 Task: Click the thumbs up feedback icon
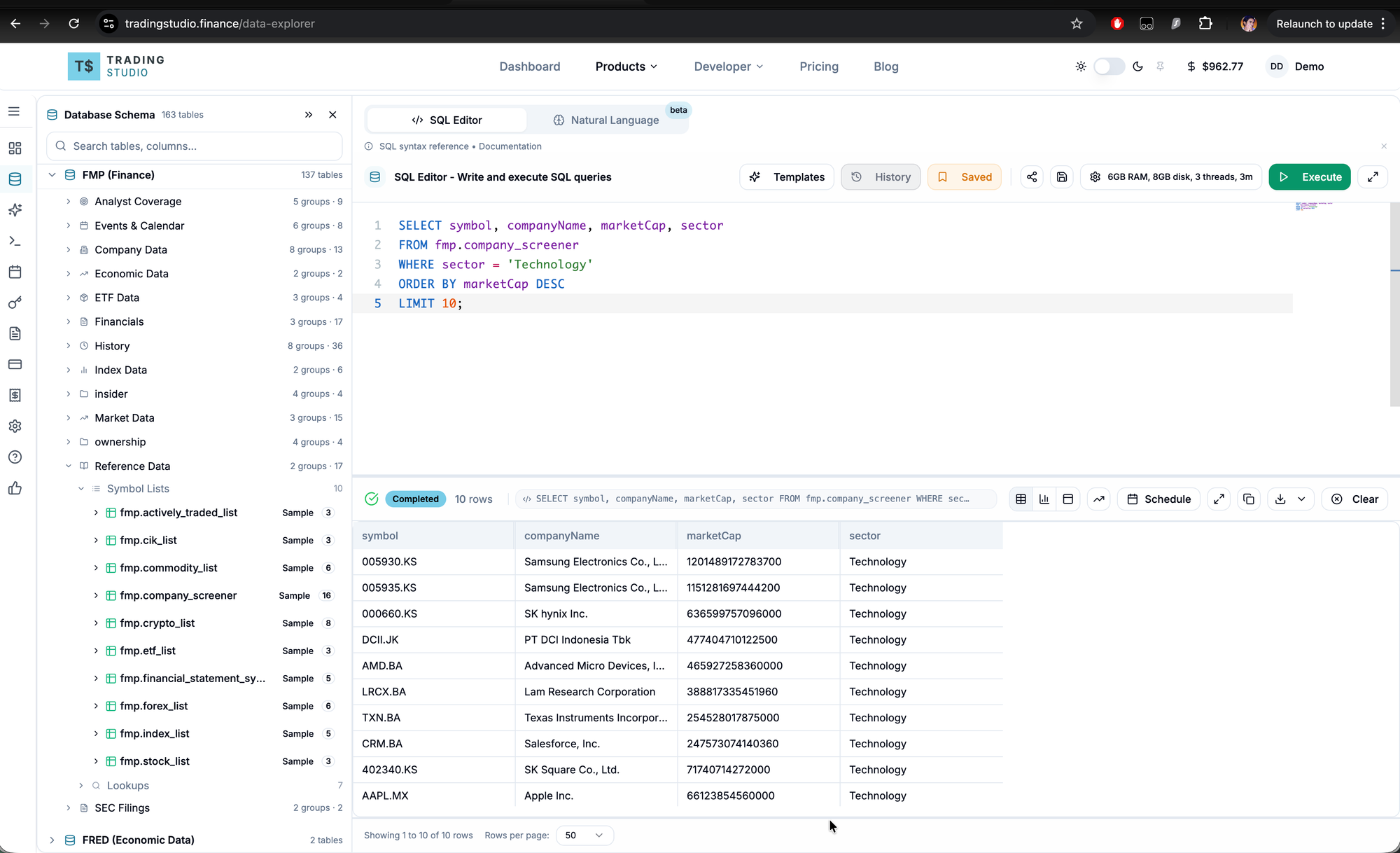[x=15, y=488]
